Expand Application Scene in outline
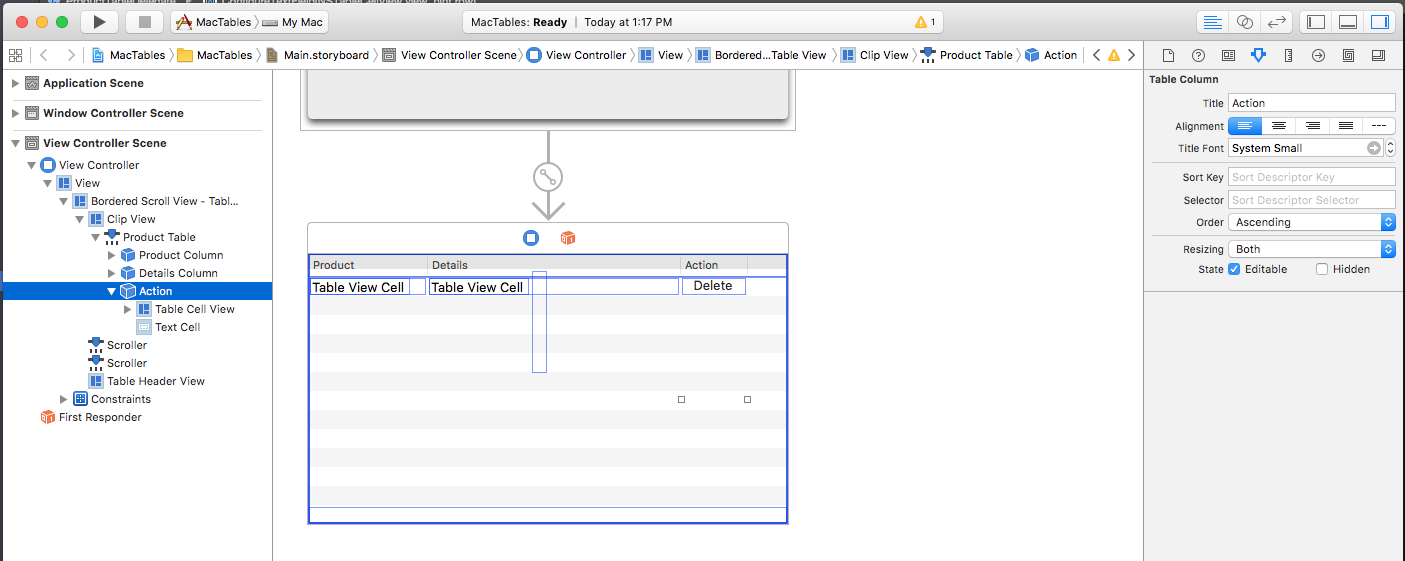This screenshot has width=1405, height=561. coord(15,83)
